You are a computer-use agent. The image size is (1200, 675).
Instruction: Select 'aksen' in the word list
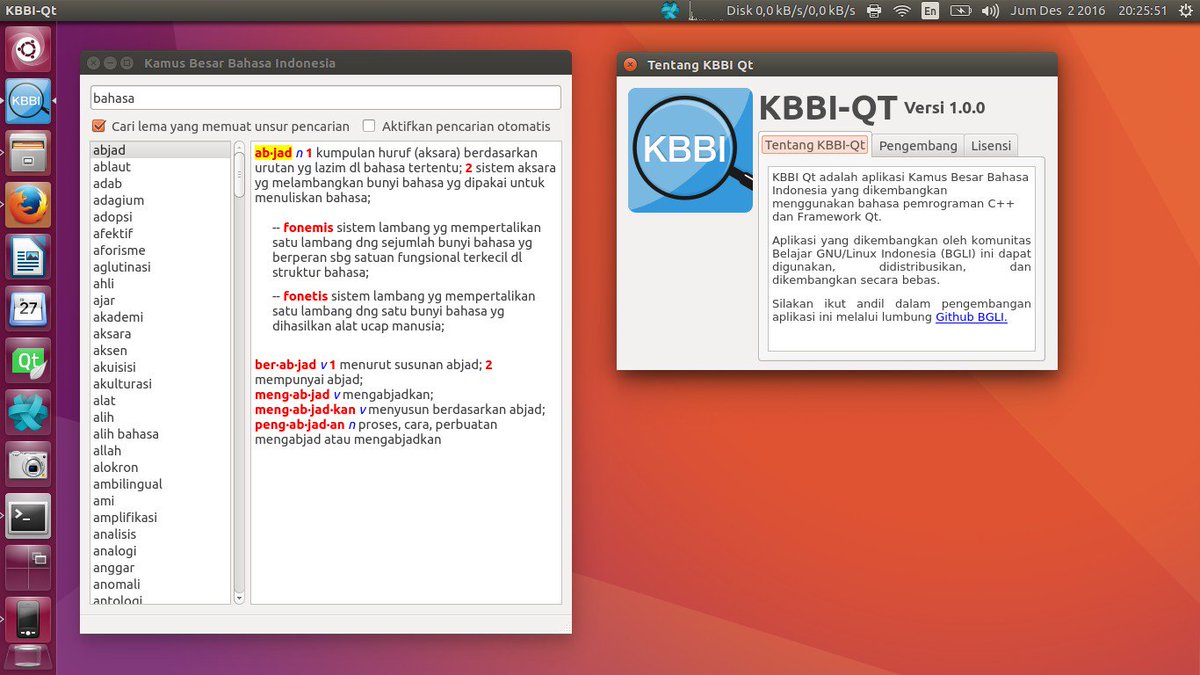tap(160, 350)
